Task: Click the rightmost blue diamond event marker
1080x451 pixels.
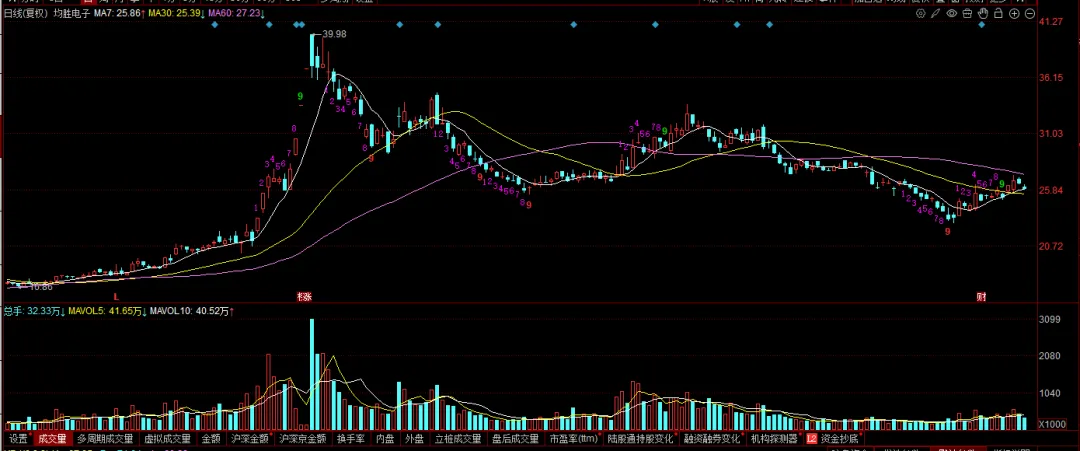Action: (x=982, y=25)
